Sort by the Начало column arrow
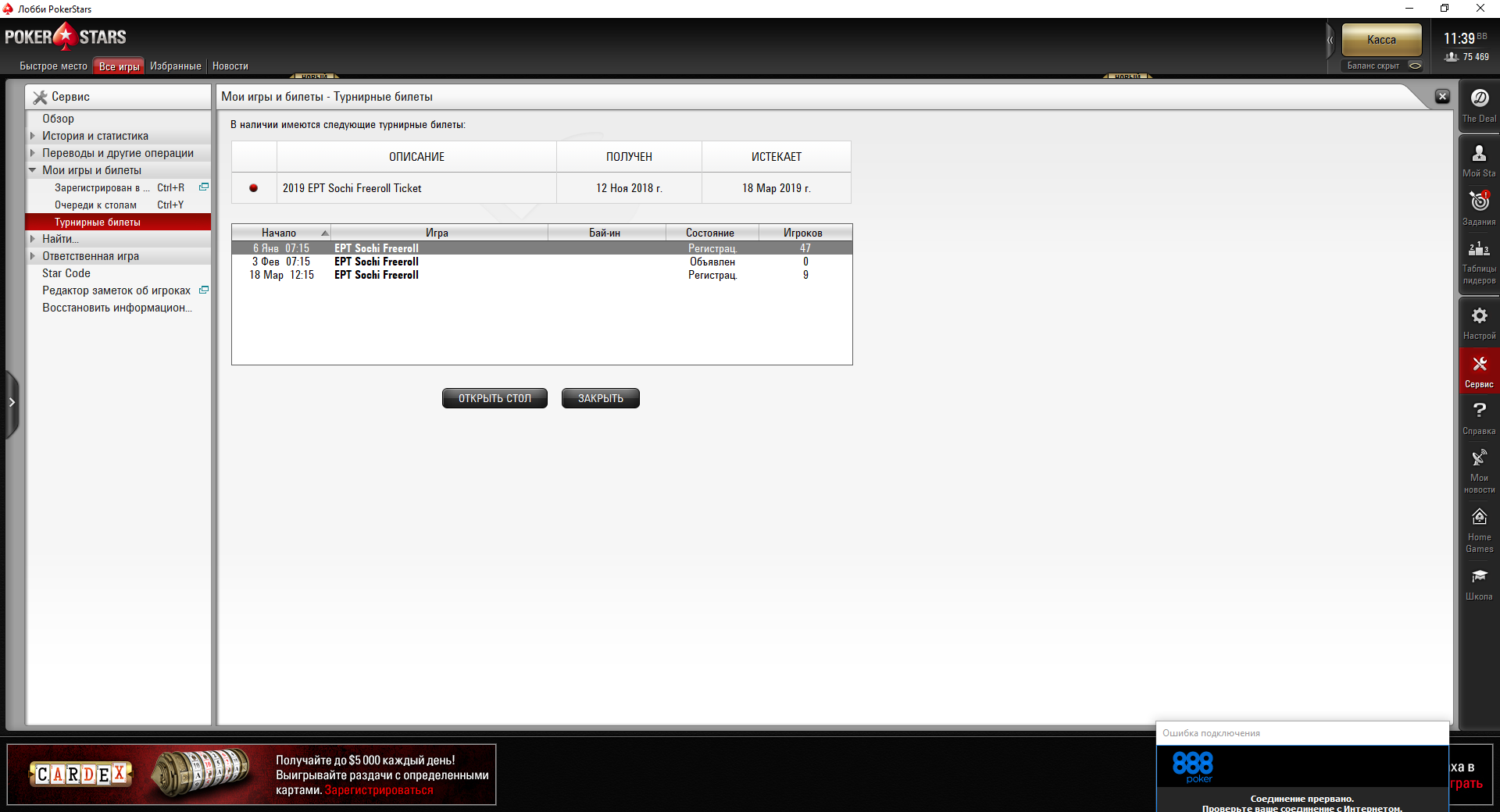Image resolution: width=1500 pixels, height=812 pixels. tap(325, 233)
